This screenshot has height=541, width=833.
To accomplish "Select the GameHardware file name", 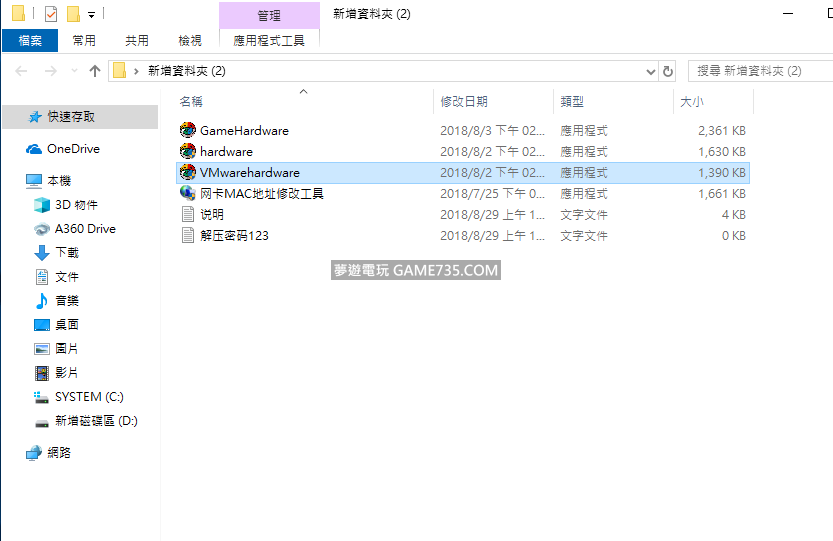I will pos(244,131).
